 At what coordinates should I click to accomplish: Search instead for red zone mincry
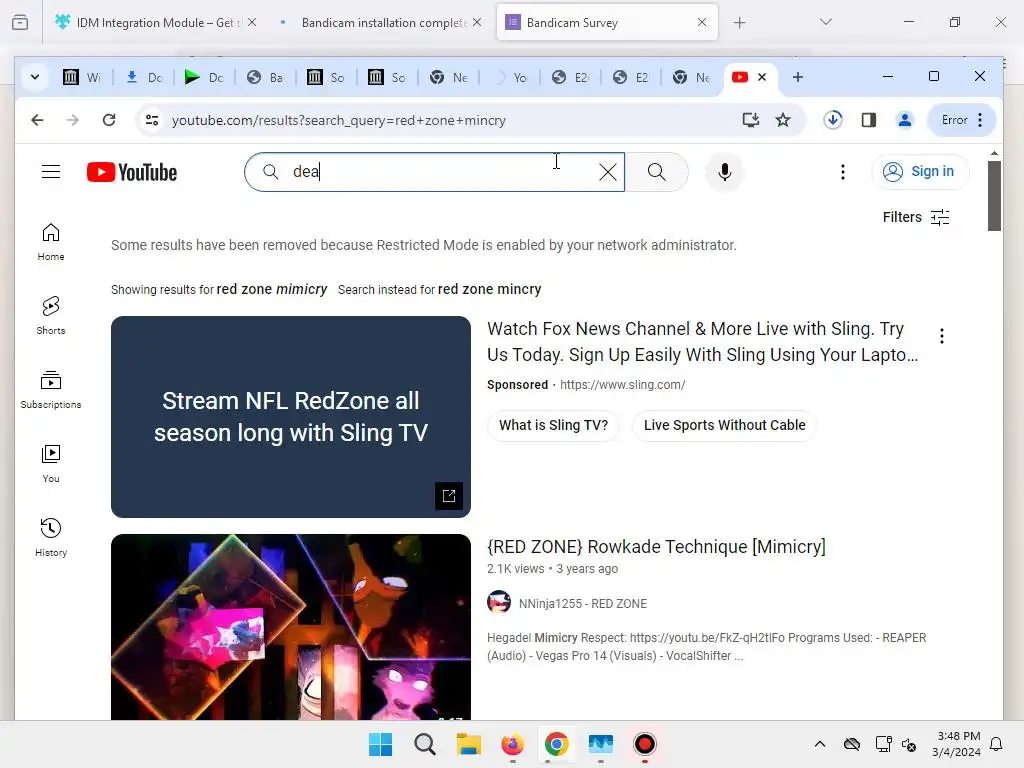coord(489,289)
